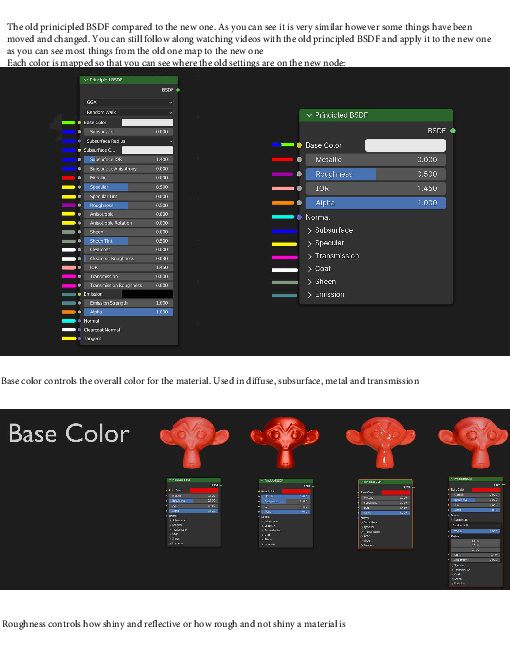
Task: Click the yellow Base Color socket on new node
Action: tap(299, 145)
